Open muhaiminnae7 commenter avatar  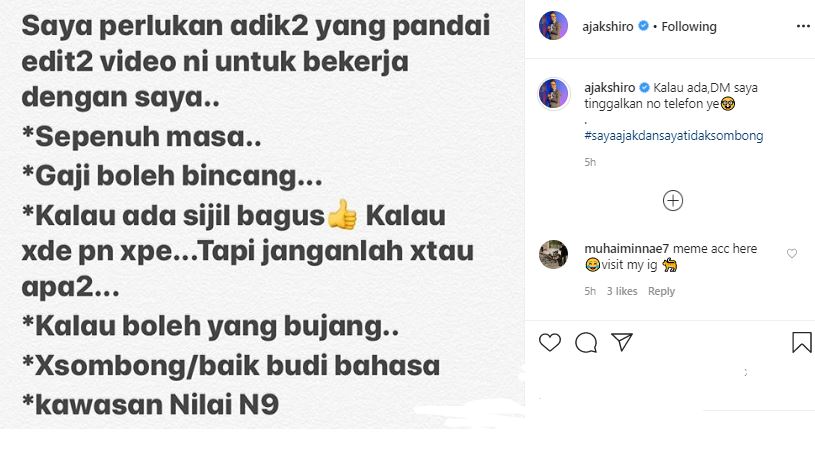coord(553,254)
